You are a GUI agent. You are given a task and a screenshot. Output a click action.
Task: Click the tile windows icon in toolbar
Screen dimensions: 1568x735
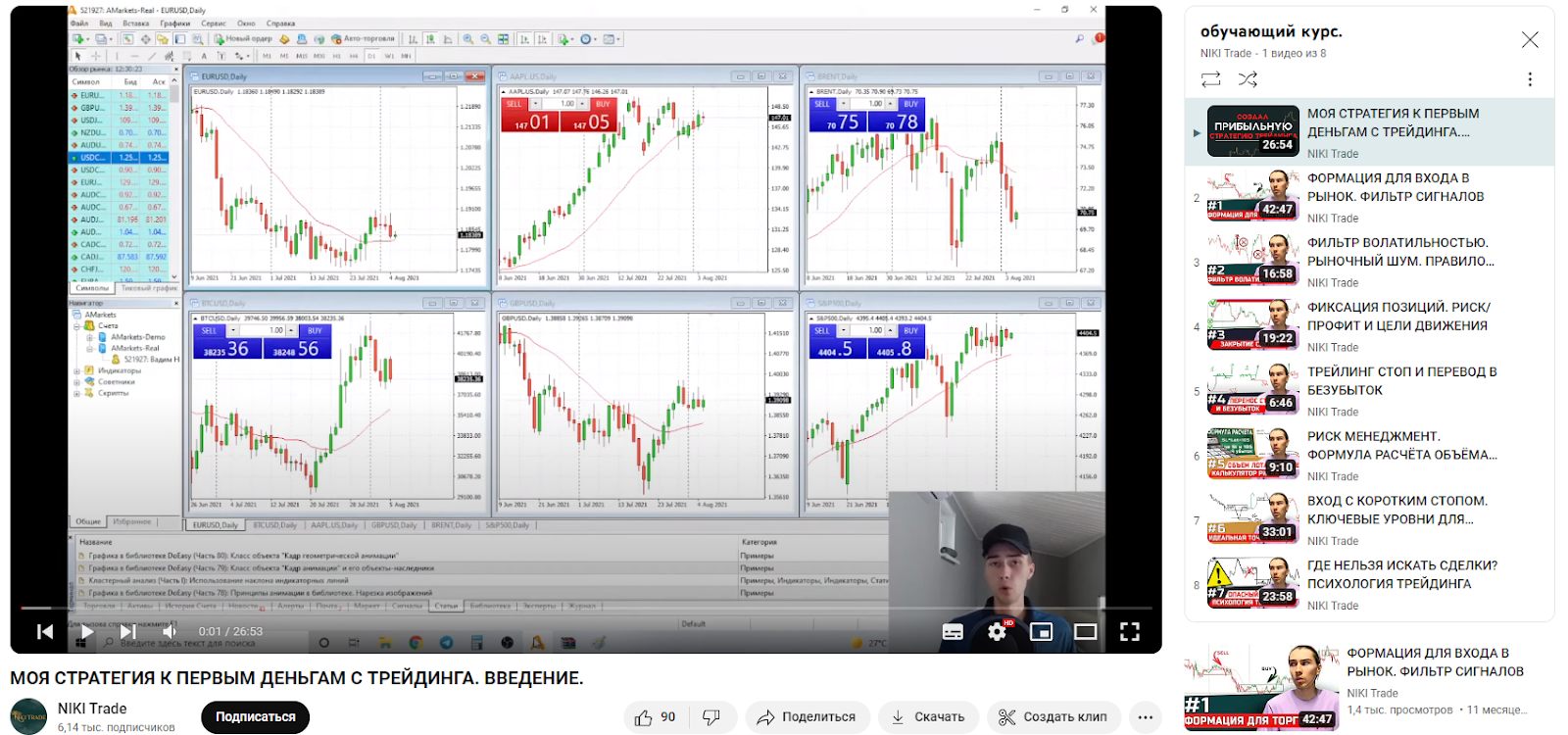point(503,39)
